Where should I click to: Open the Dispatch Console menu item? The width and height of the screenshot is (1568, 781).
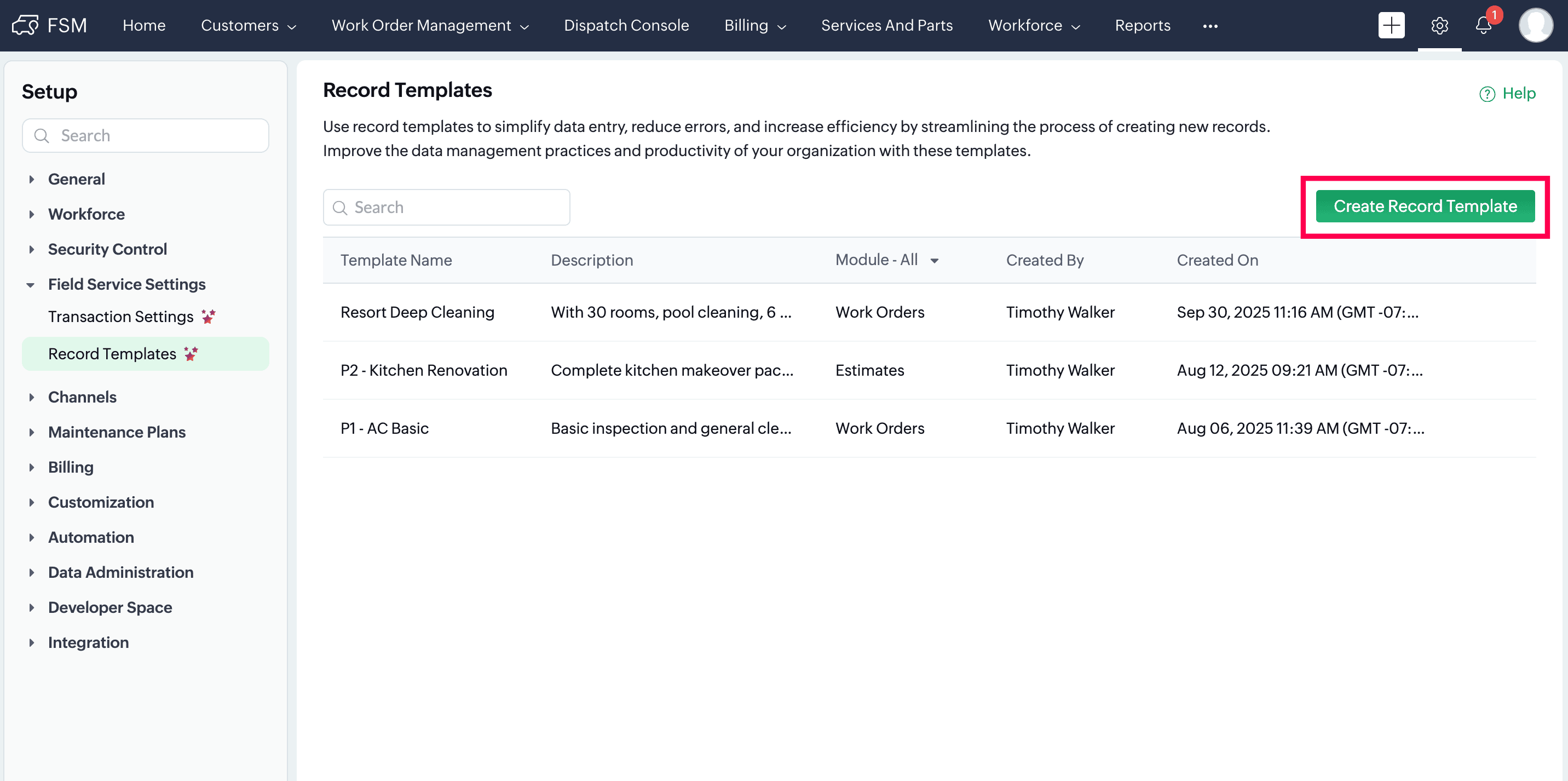click(x=626, y=26)
